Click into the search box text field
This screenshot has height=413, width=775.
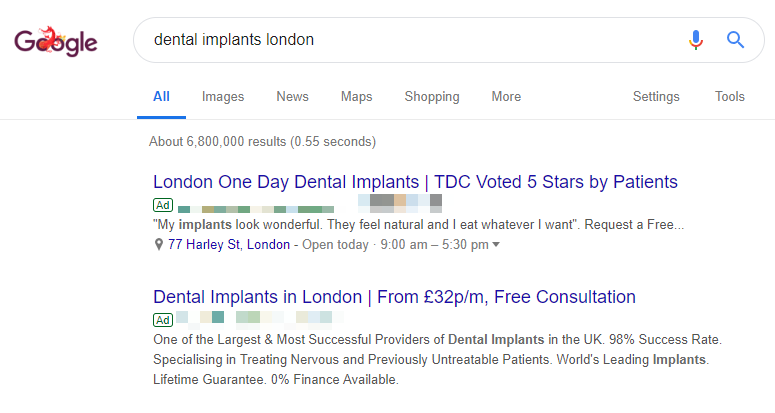[x=415, y=40]
